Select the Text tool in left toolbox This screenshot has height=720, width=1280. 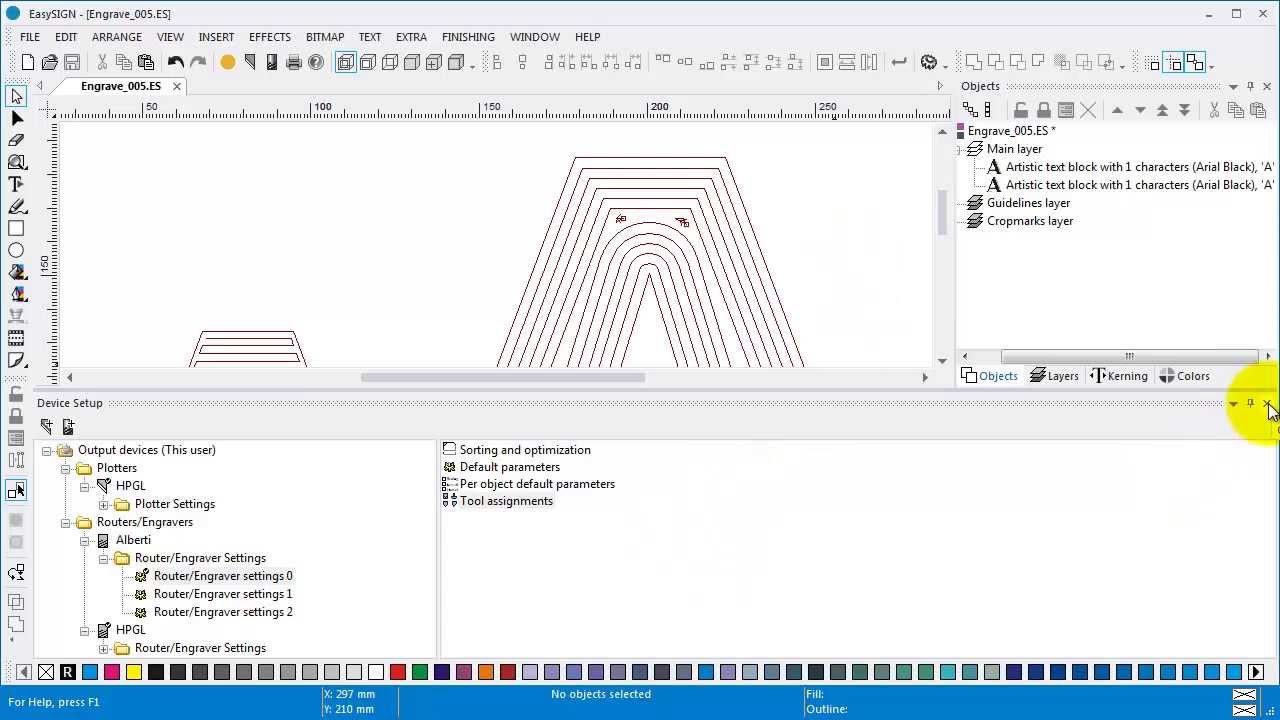point(16,184)
